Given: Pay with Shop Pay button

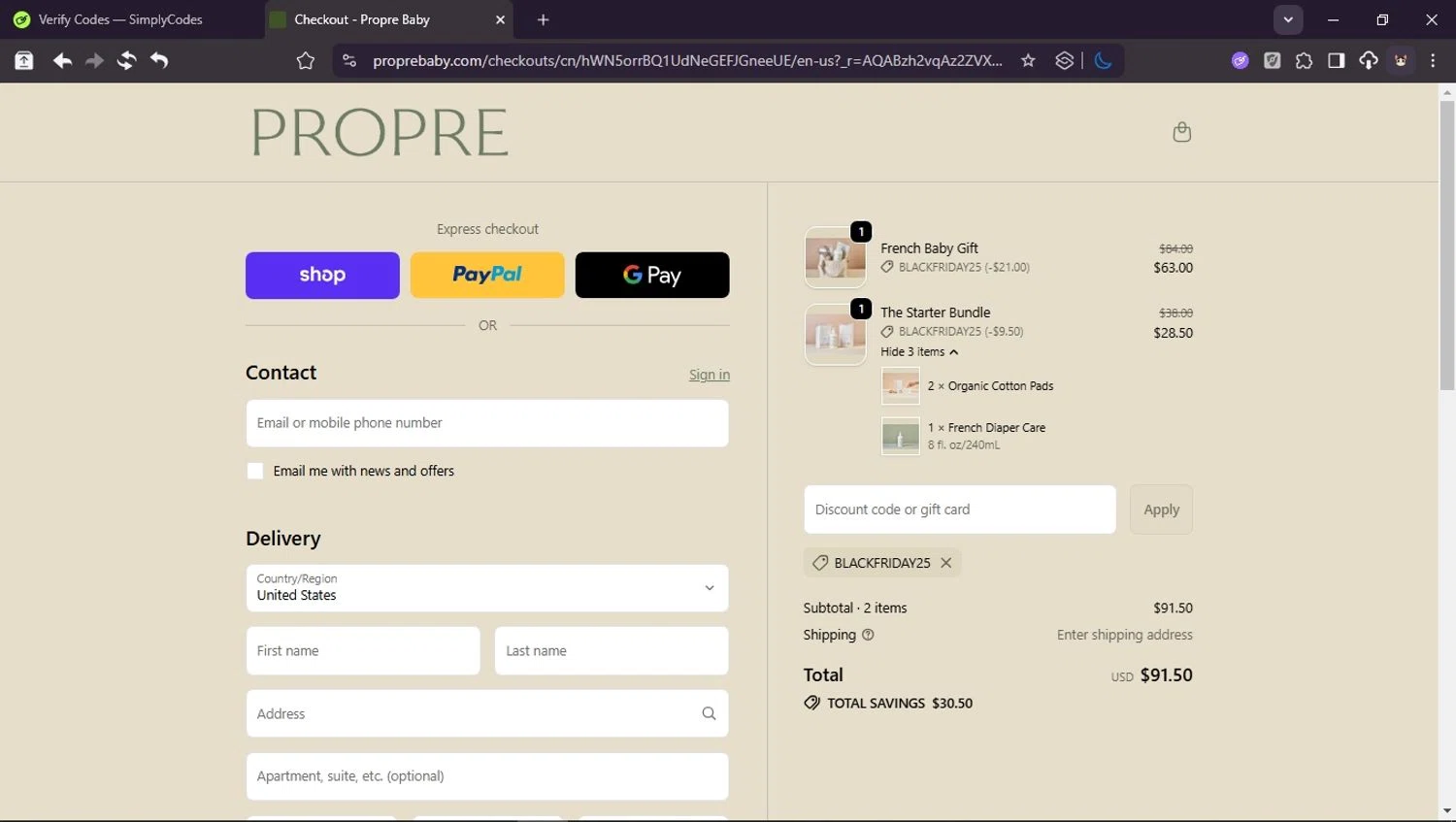Looking at the screenshot, I should (322, 275).
